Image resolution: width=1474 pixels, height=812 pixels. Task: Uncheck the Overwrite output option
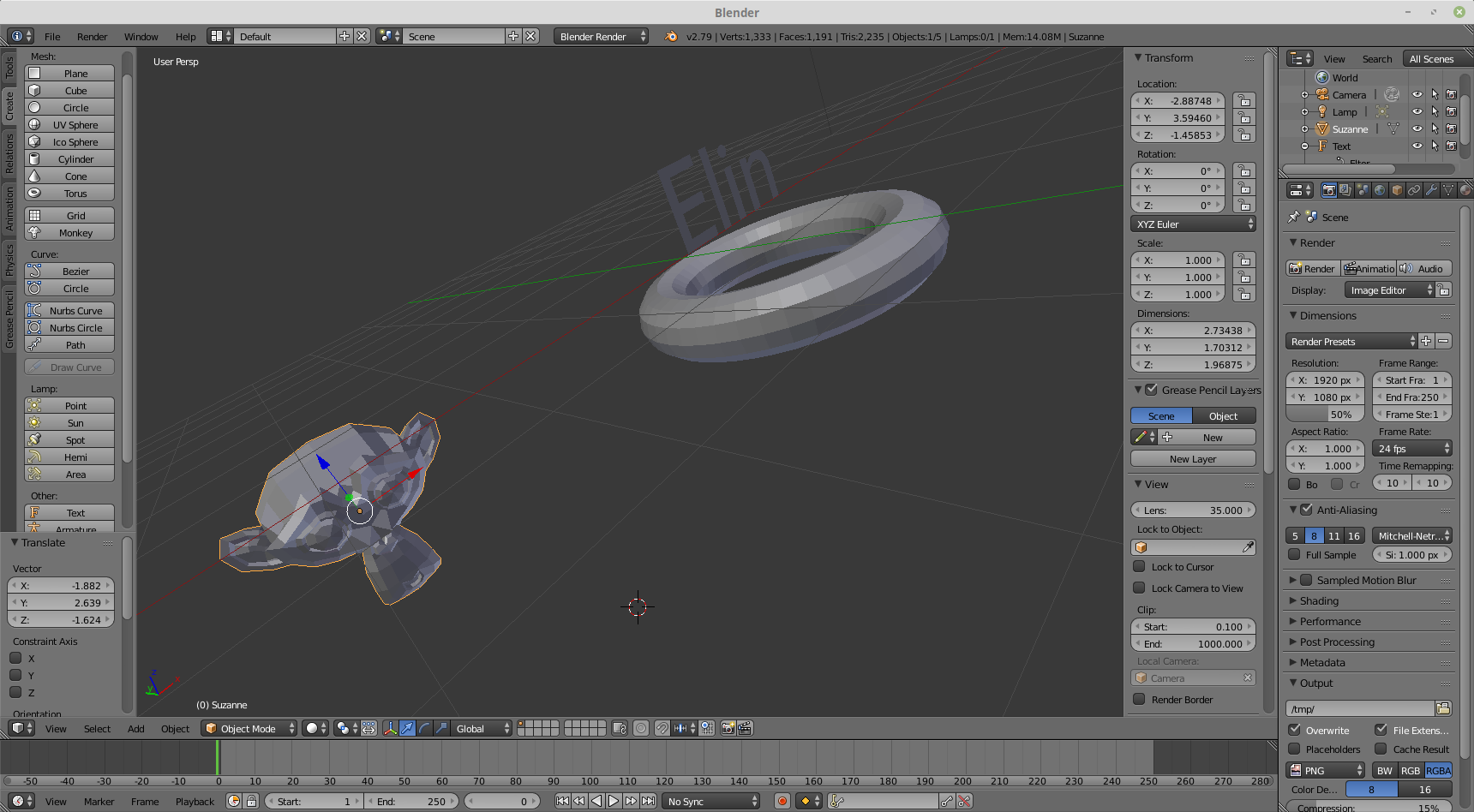click(1295, 730)
